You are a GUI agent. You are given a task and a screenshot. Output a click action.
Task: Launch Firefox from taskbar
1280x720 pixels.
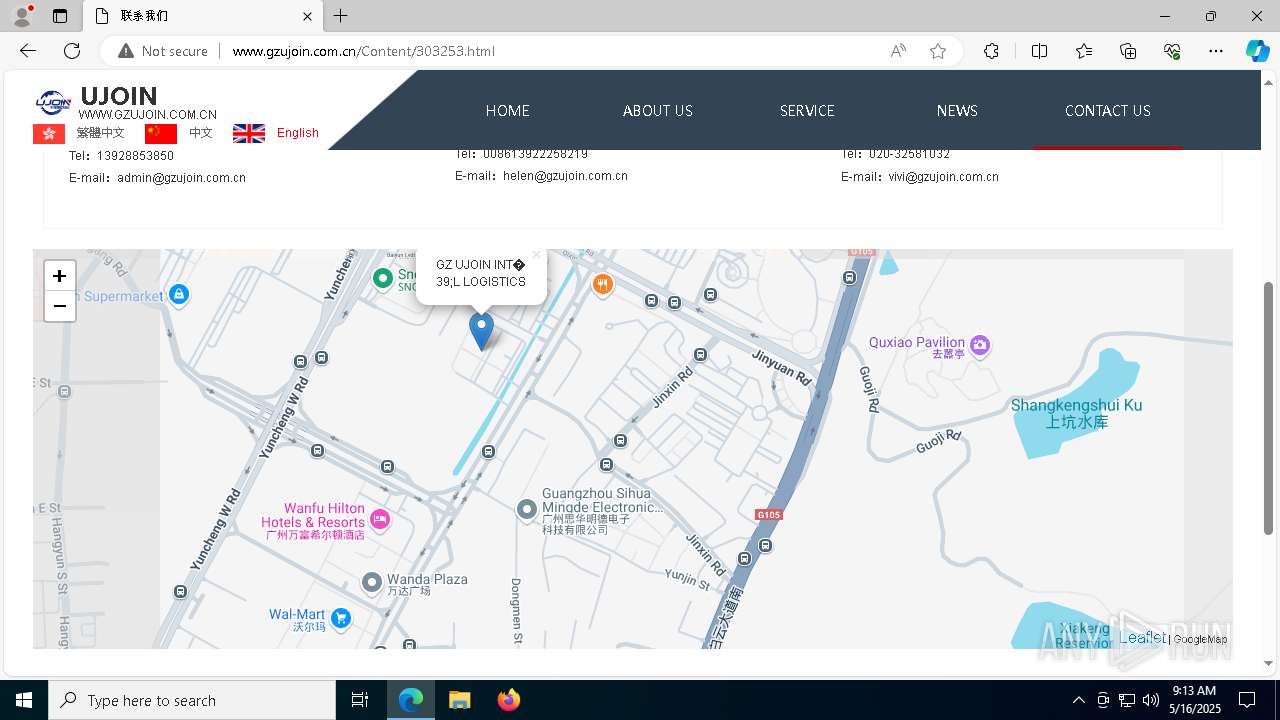pyautogui.click(x=509, y=700)
